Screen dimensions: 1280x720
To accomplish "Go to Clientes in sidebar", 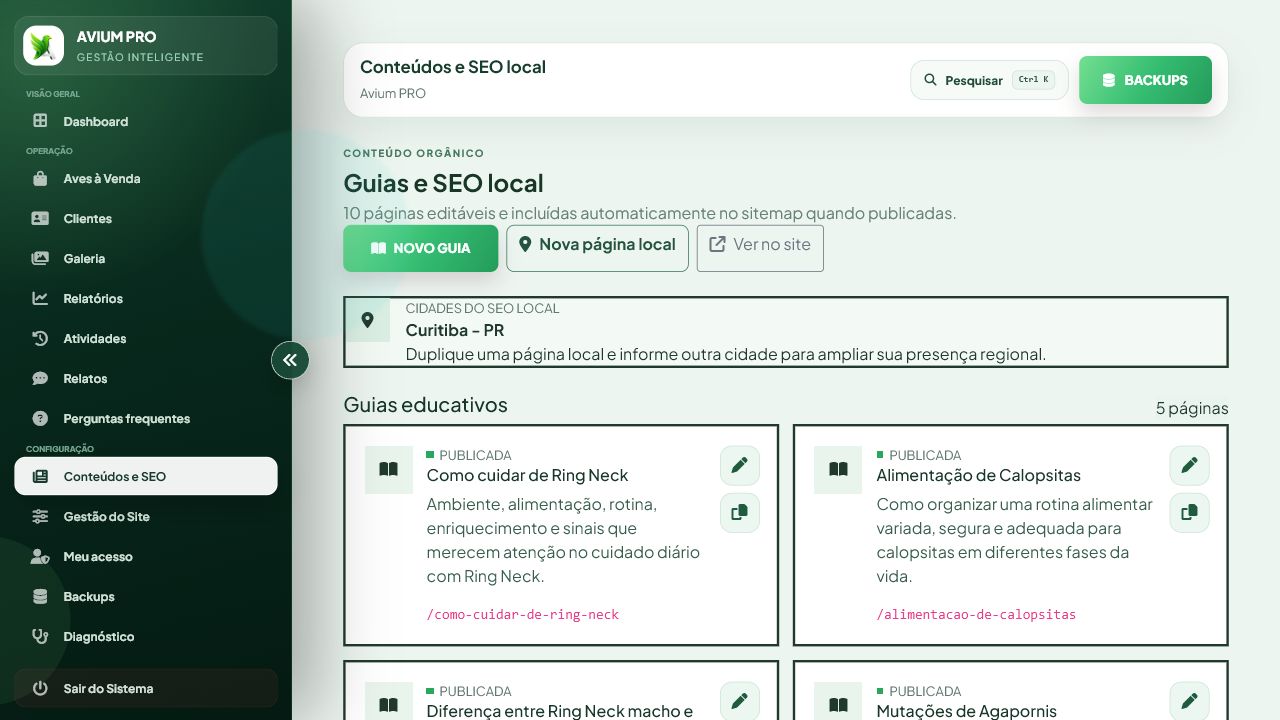I will tap(146, 219).
